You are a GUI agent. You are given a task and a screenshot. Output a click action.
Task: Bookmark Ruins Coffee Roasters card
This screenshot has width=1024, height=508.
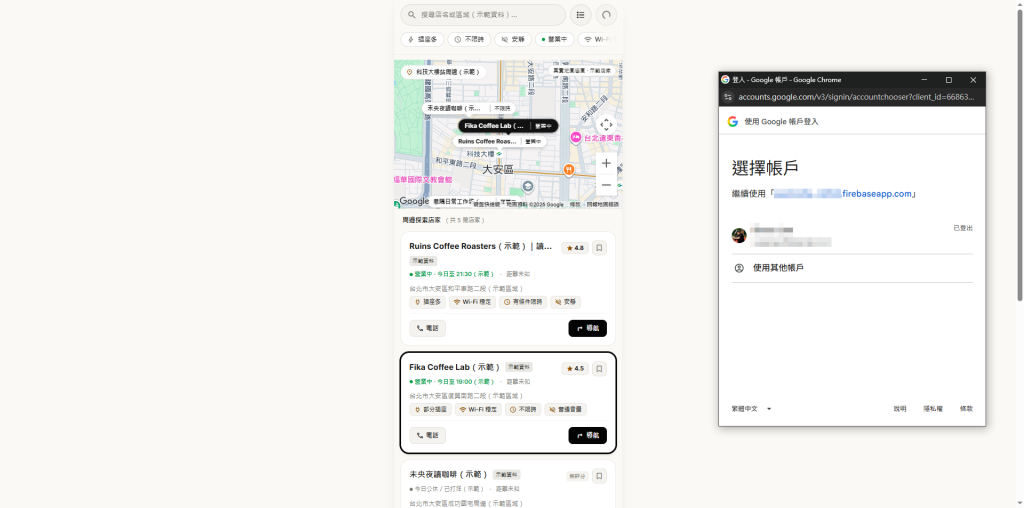click(599, 248)
